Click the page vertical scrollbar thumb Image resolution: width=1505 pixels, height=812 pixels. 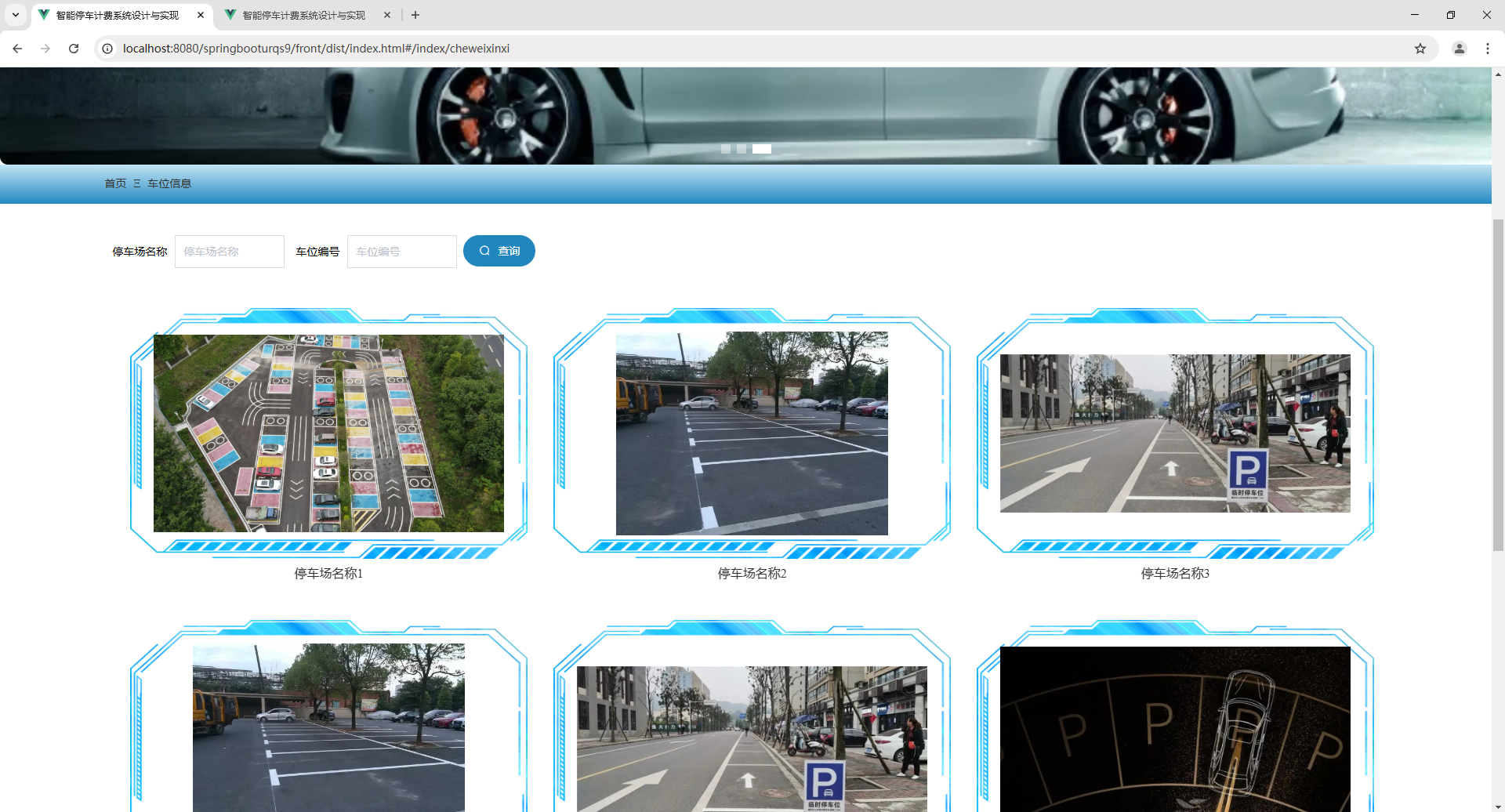1498,385
